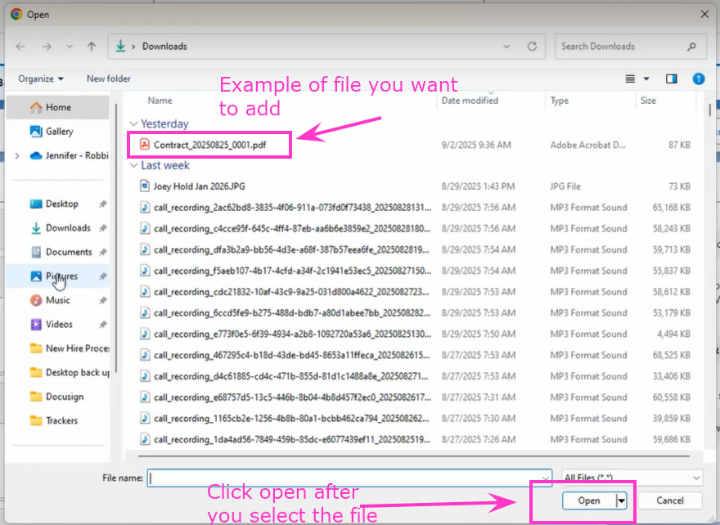
Task: Sort files by the Type column
Action: (559, 101)
